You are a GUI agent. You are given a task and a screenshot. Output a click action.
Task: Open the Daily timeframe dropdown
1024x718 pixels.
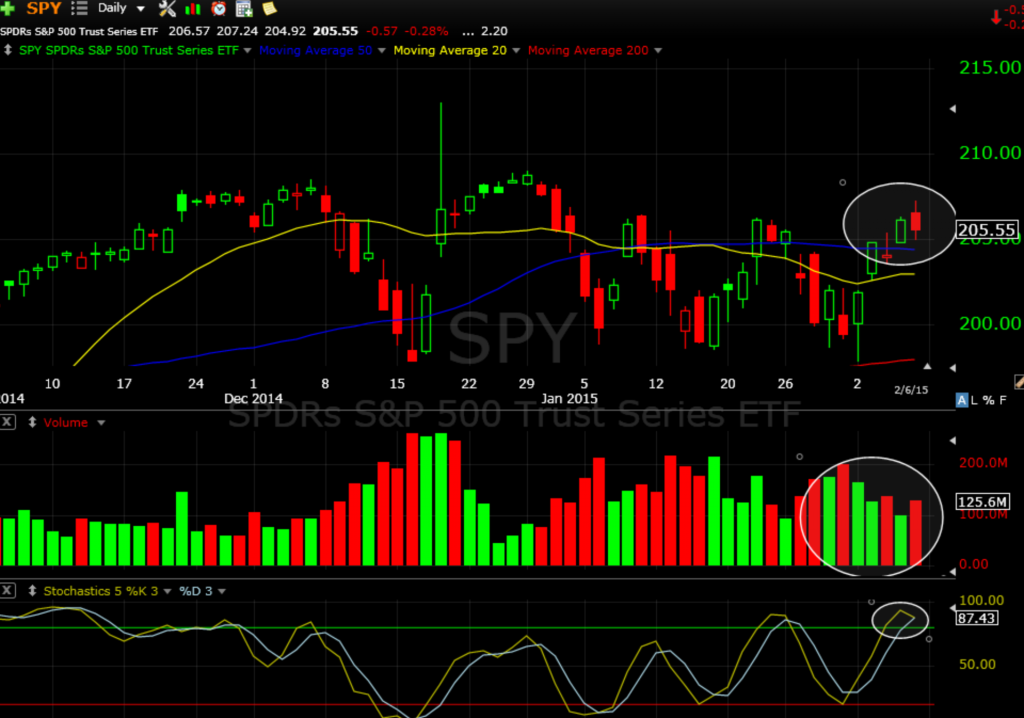[140, 9]
